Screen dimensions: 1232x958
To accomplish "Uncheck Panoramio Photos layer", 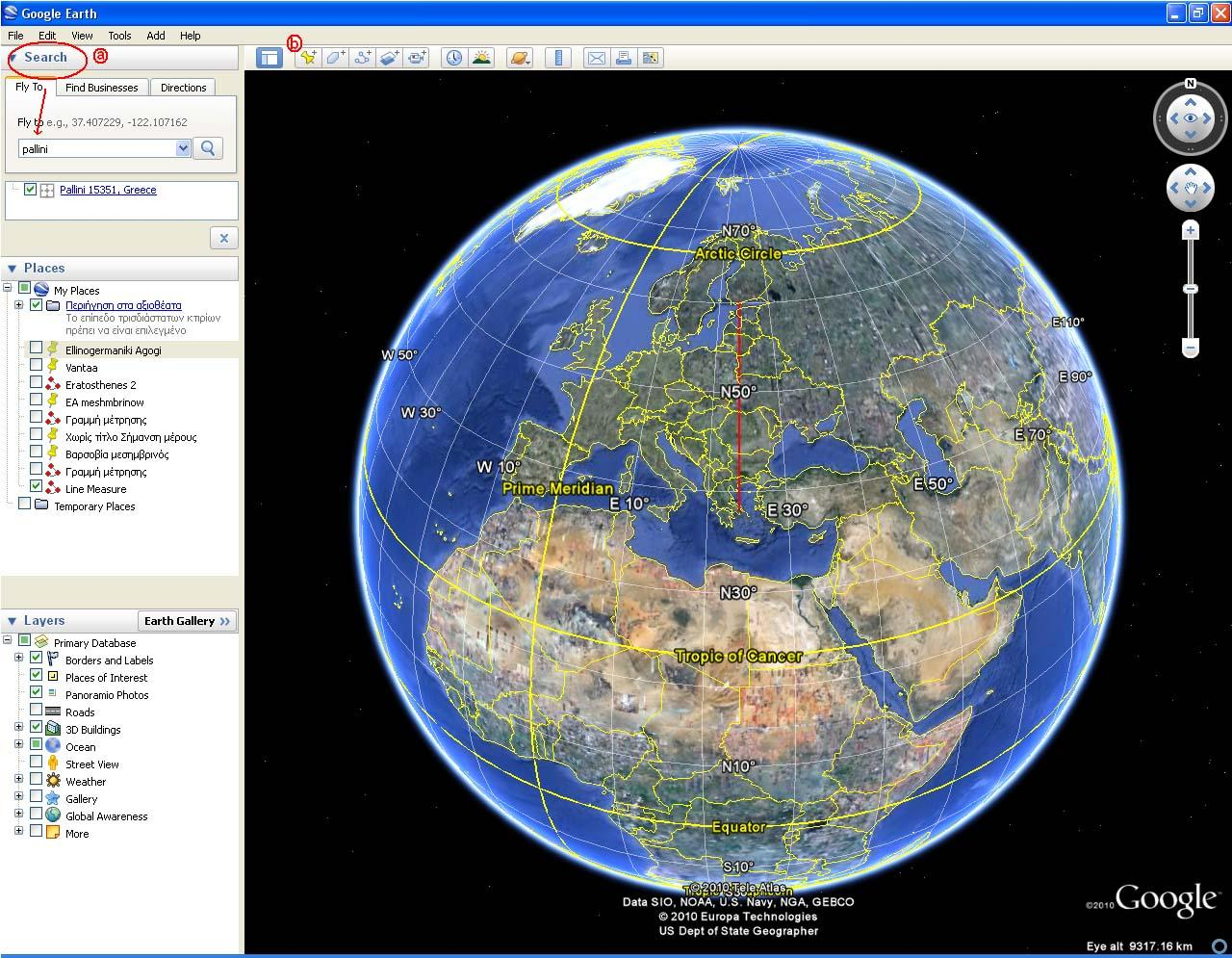I will [x=36, y=693].
